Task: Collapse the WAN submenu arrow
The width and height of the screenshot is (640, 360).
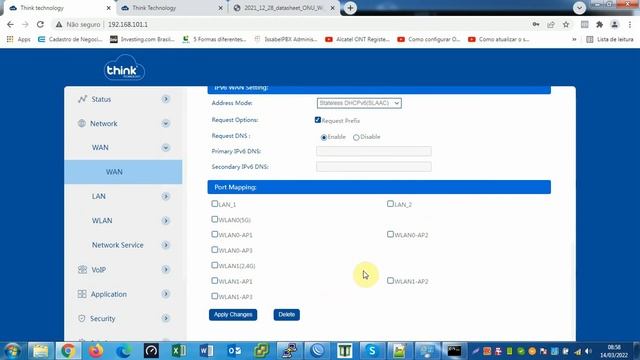Action: tap(165, 148)
